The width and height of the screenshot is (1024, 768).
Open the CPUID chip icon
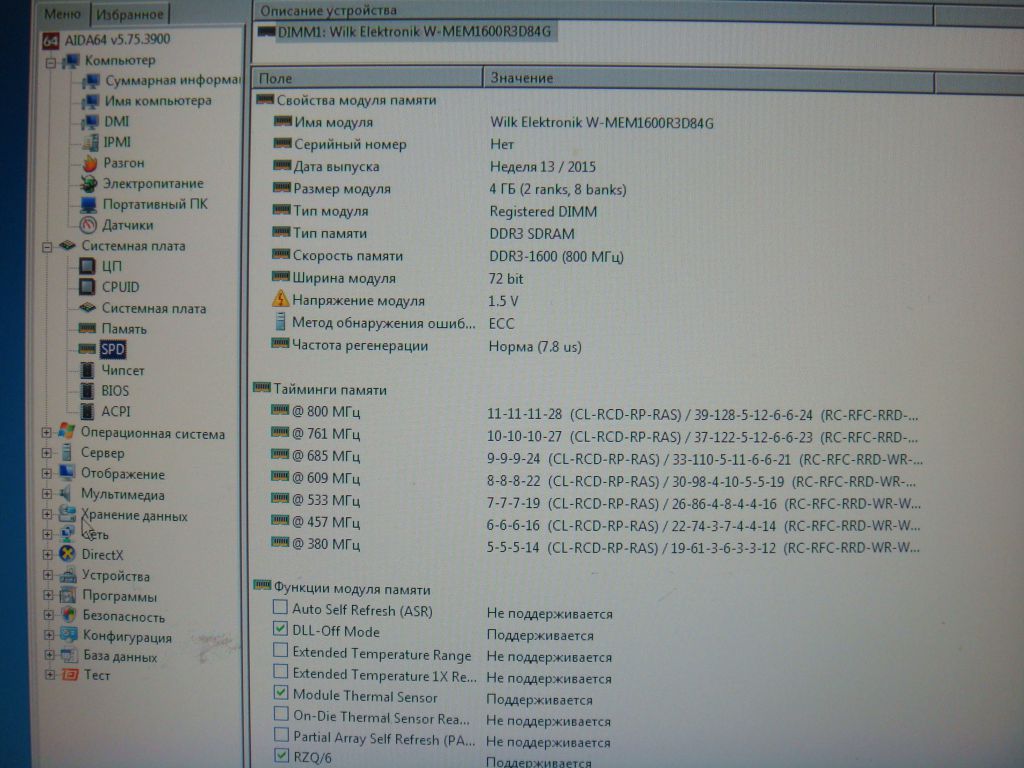coord(87,287)
